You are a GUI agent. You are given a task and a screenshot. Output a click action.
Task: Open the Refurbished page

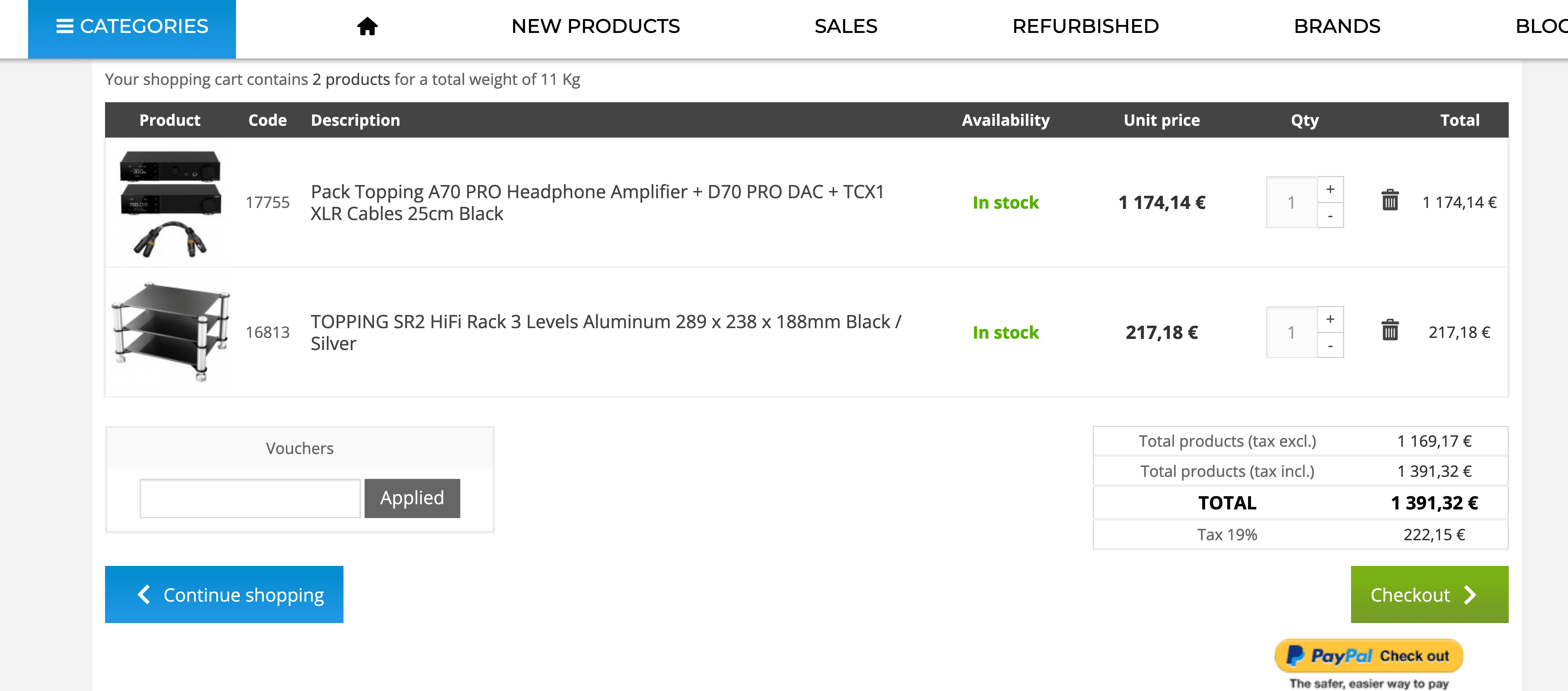(1085, 26)
